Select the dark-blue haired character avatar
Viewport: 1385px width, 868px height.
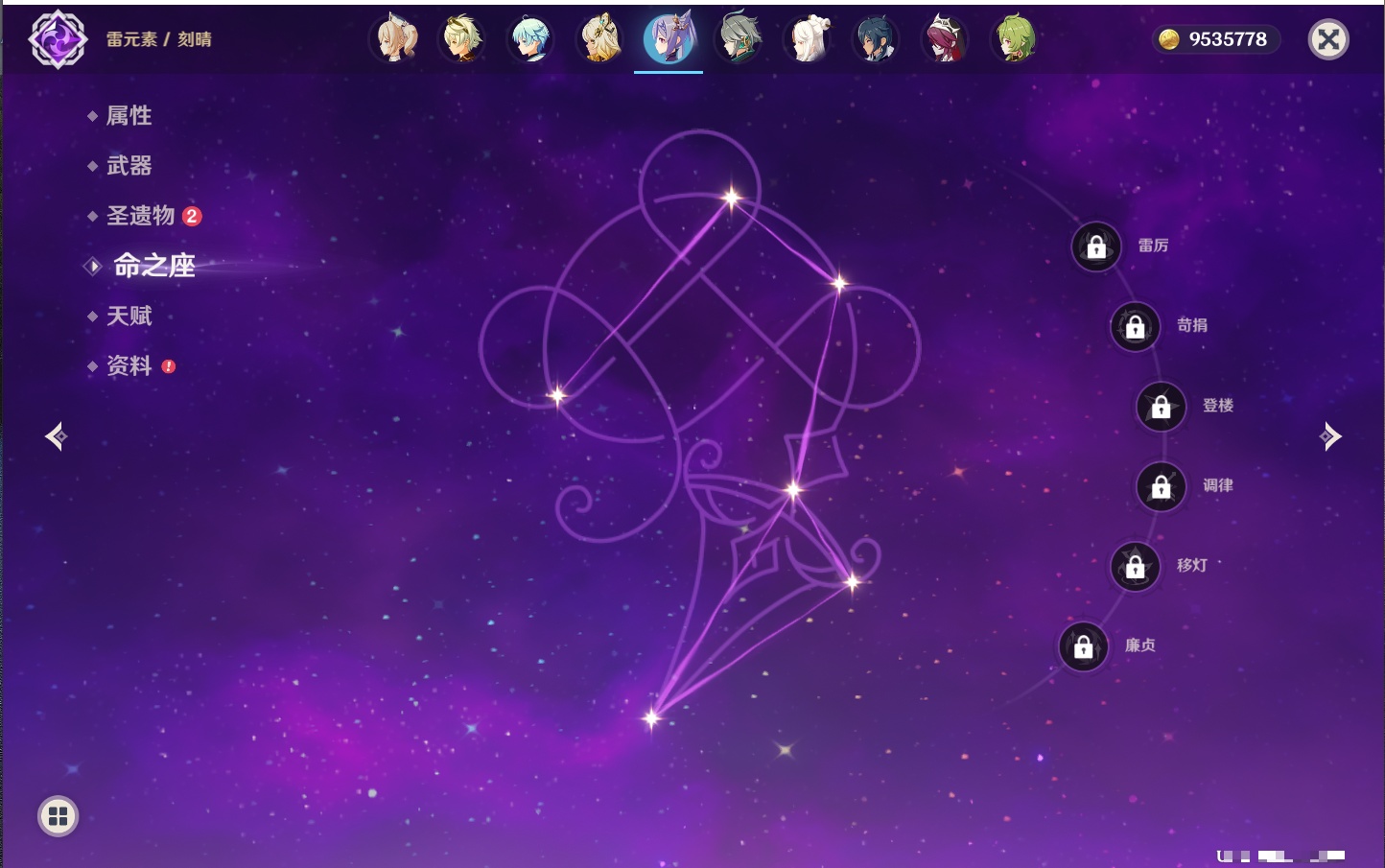pyautogui.click(x=876, y=39)
